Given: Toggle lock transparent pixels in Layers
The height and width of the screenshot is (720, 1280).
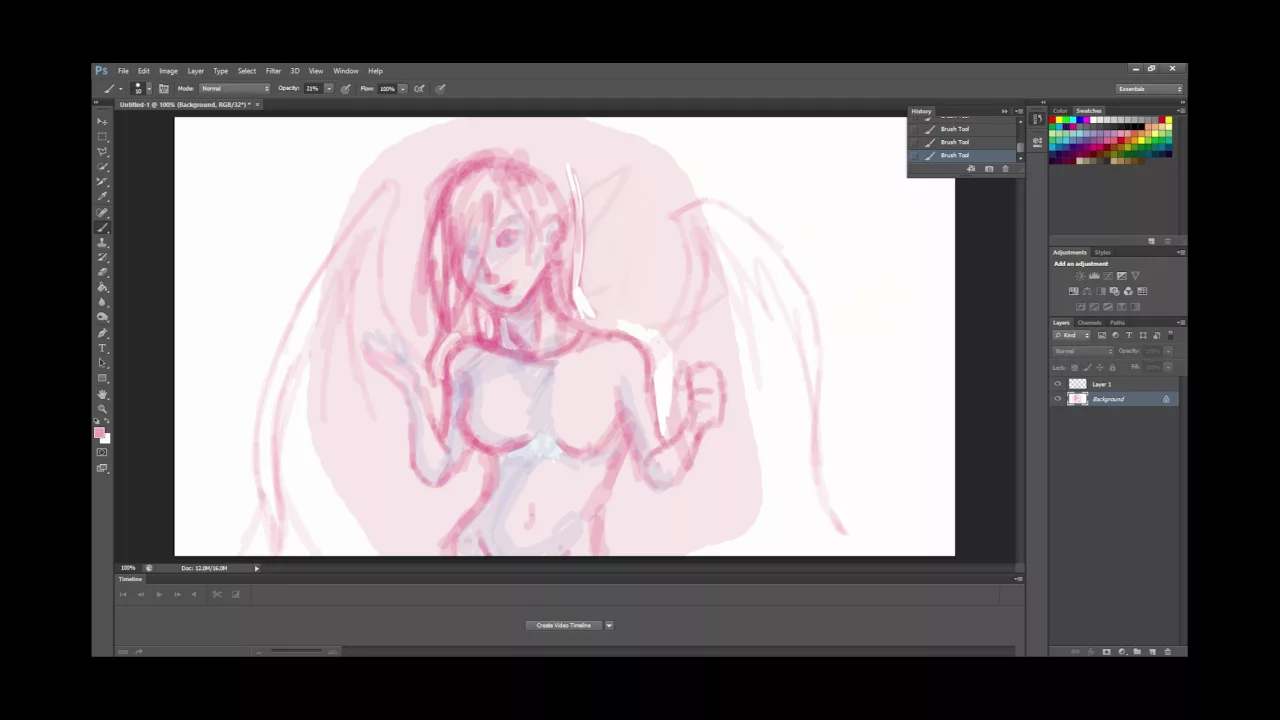Looking at the screenshot, I should (x=1075, y=368).
